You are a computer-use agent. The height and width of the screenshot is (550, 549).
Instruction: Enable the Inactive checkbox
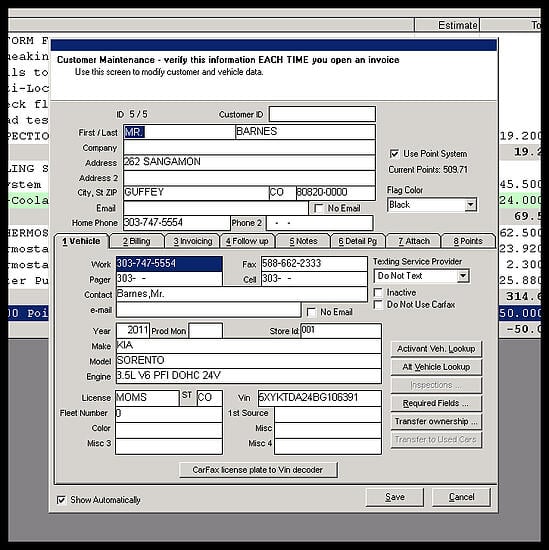point(378,292)
